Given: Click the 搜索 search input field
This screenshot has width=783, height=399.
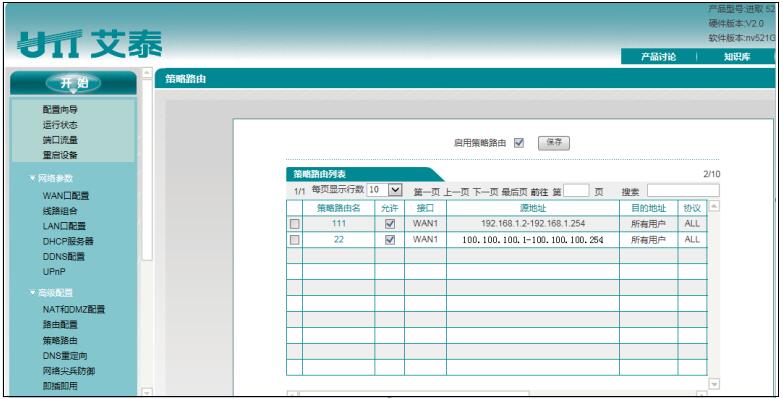Looking at the screenshot, I should pos(683,190).
